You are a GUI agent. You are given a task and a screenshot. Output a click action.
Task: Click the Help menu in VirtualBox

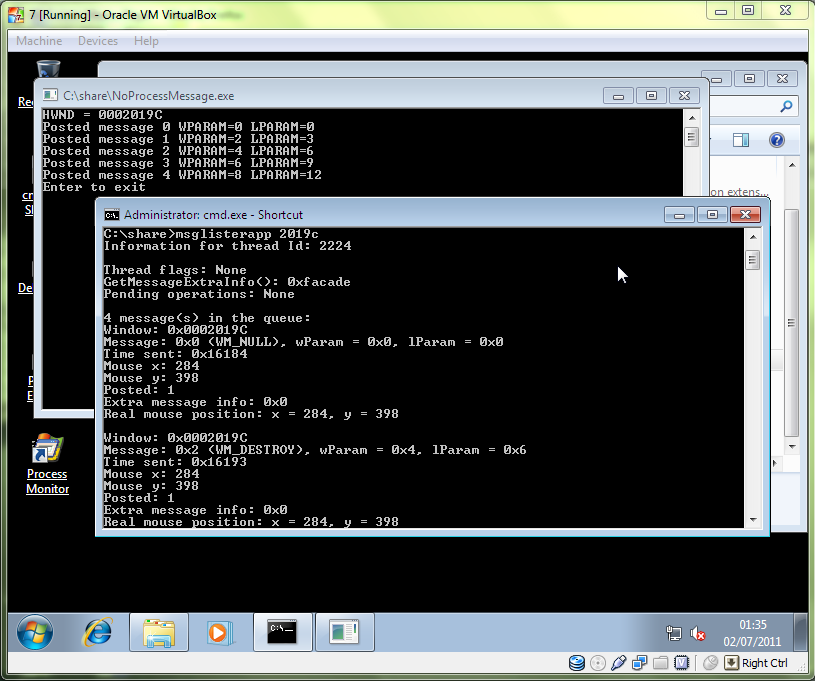coord(146,41)
